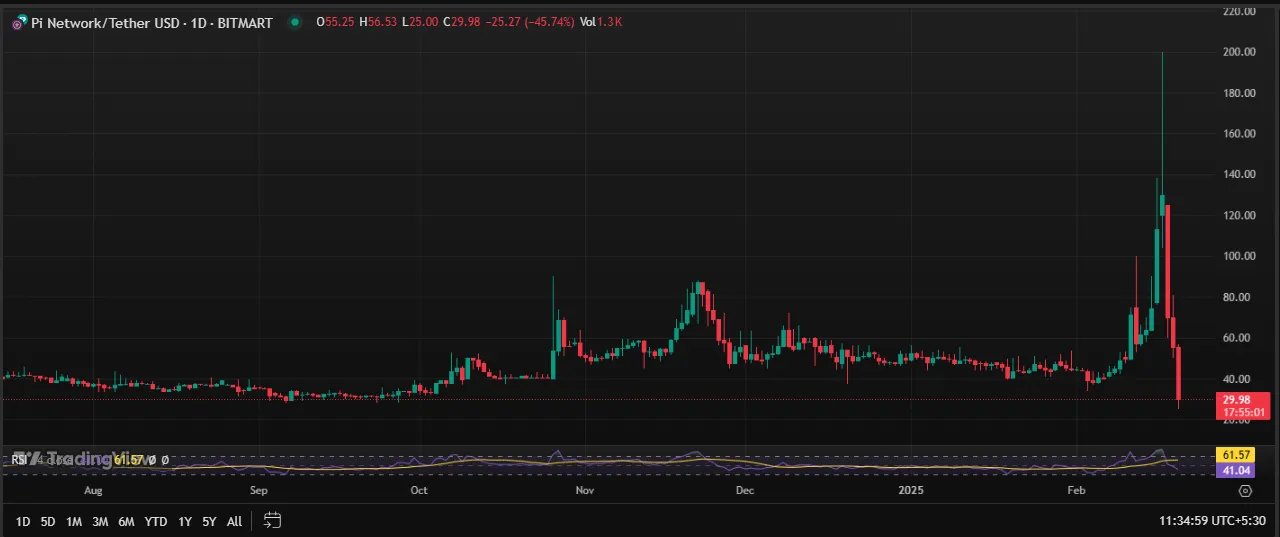Select the 5D time range

pyautogui.click(x=48, y=521)
